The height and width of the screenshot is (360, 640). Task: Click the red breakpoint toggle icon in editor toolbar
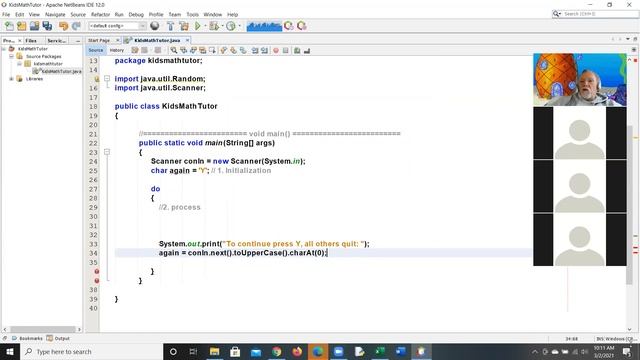[x=276, y=50]
